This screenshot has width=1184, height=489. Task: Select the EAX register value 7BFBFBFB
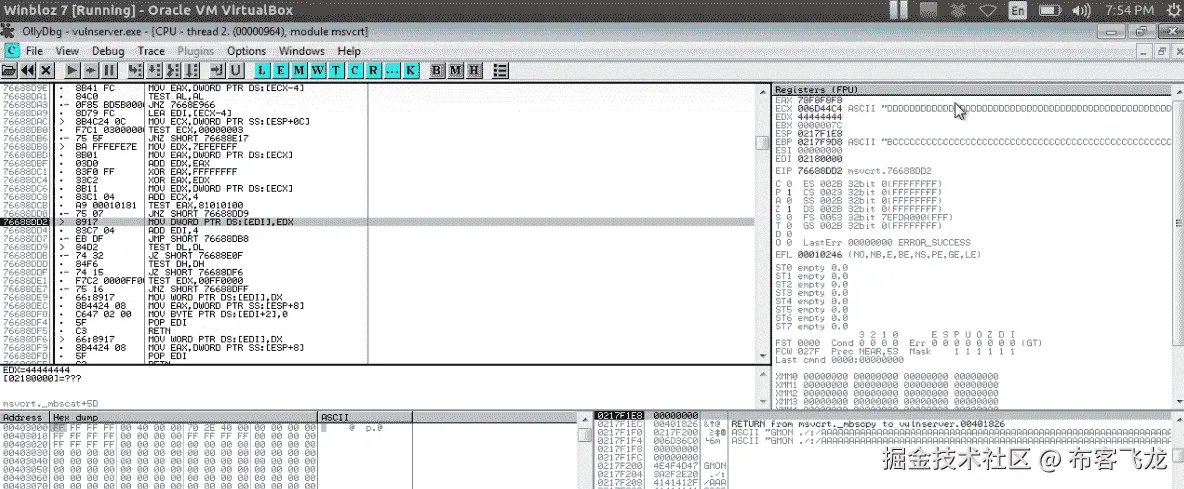point(819,99)
